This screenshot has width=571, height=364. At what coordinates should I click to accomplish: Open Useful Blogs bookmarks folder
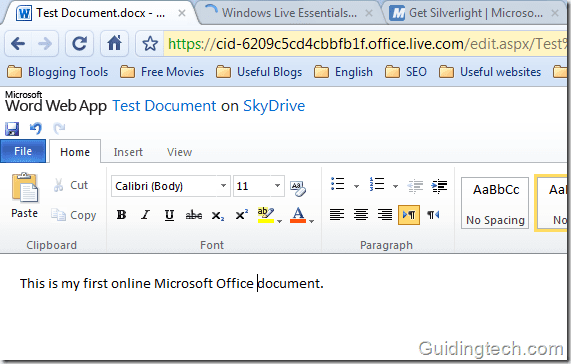click(259, 72)
